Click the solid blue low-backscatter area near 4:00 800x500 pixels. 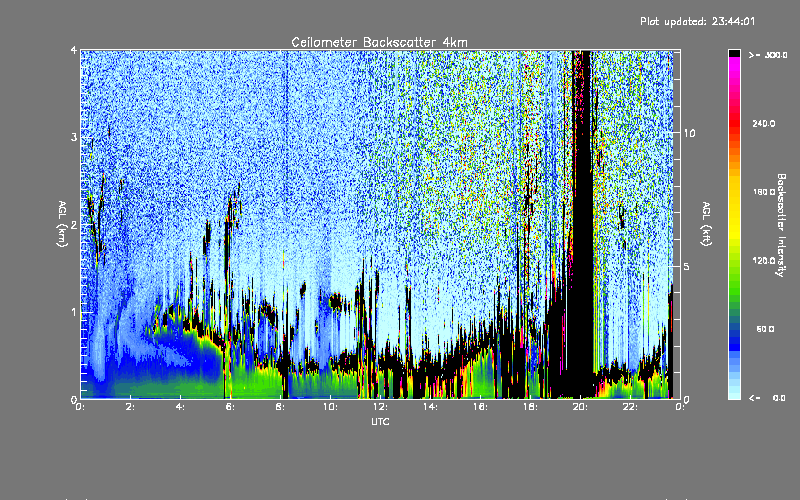(184, 352)
